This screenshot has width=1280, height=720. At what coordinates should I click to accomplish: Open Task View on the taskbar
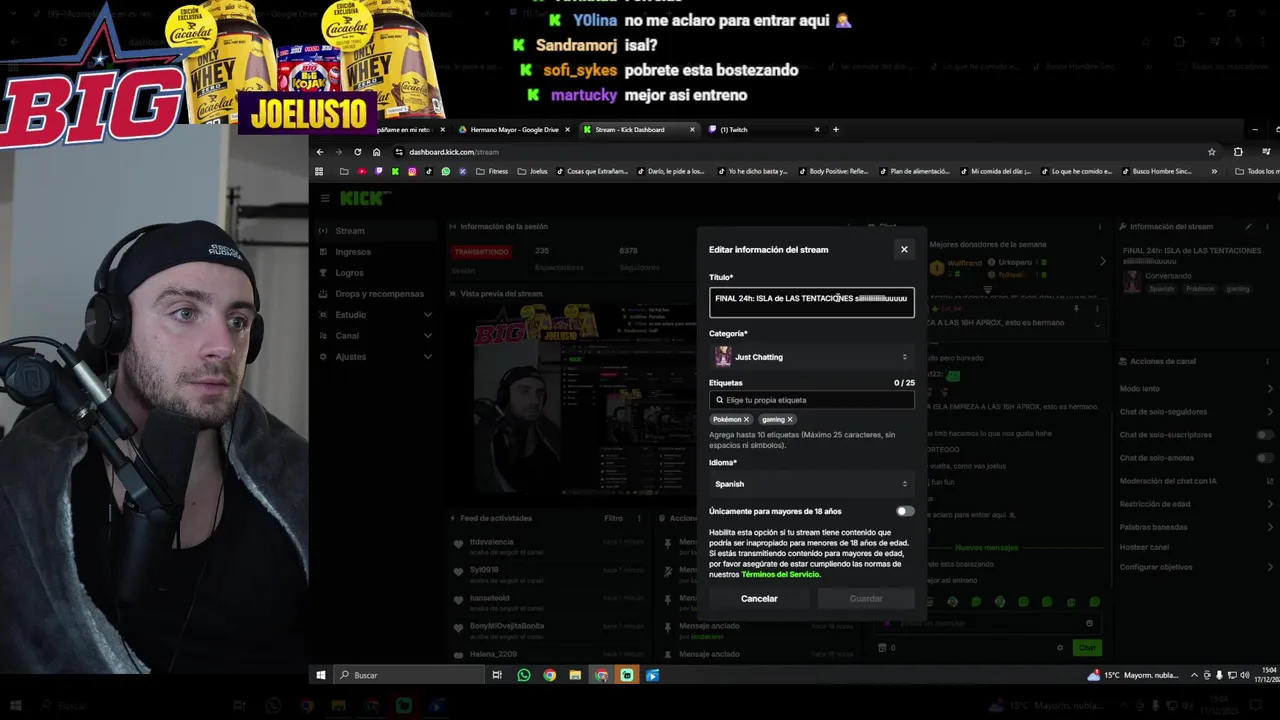click(x=497, y=675)
